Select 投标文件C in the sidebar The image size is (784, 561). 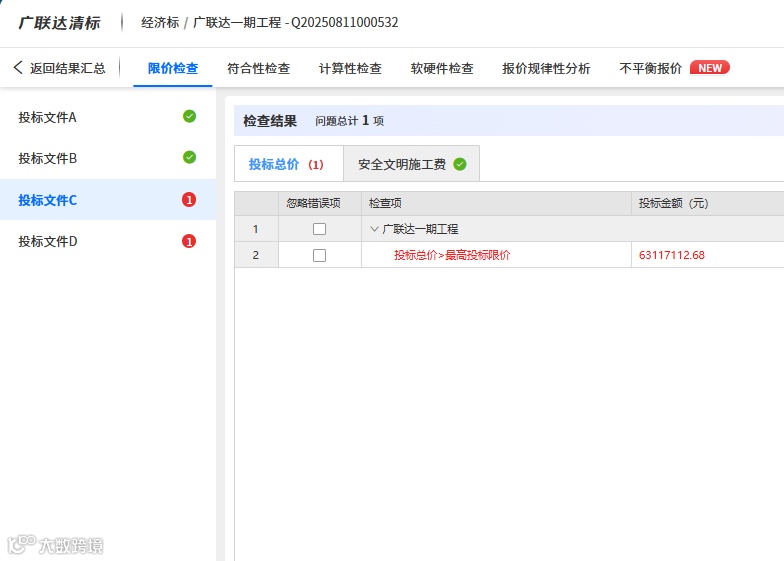(x=108, y=200)
